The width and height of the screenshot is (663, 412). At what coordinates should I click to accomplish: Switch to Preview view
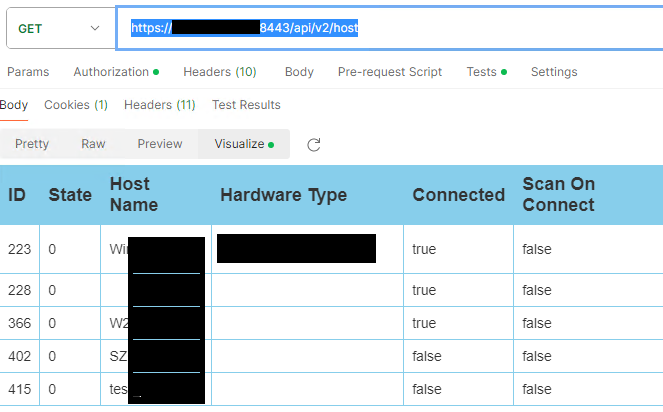pyautogui.click(x=160, y=144)
